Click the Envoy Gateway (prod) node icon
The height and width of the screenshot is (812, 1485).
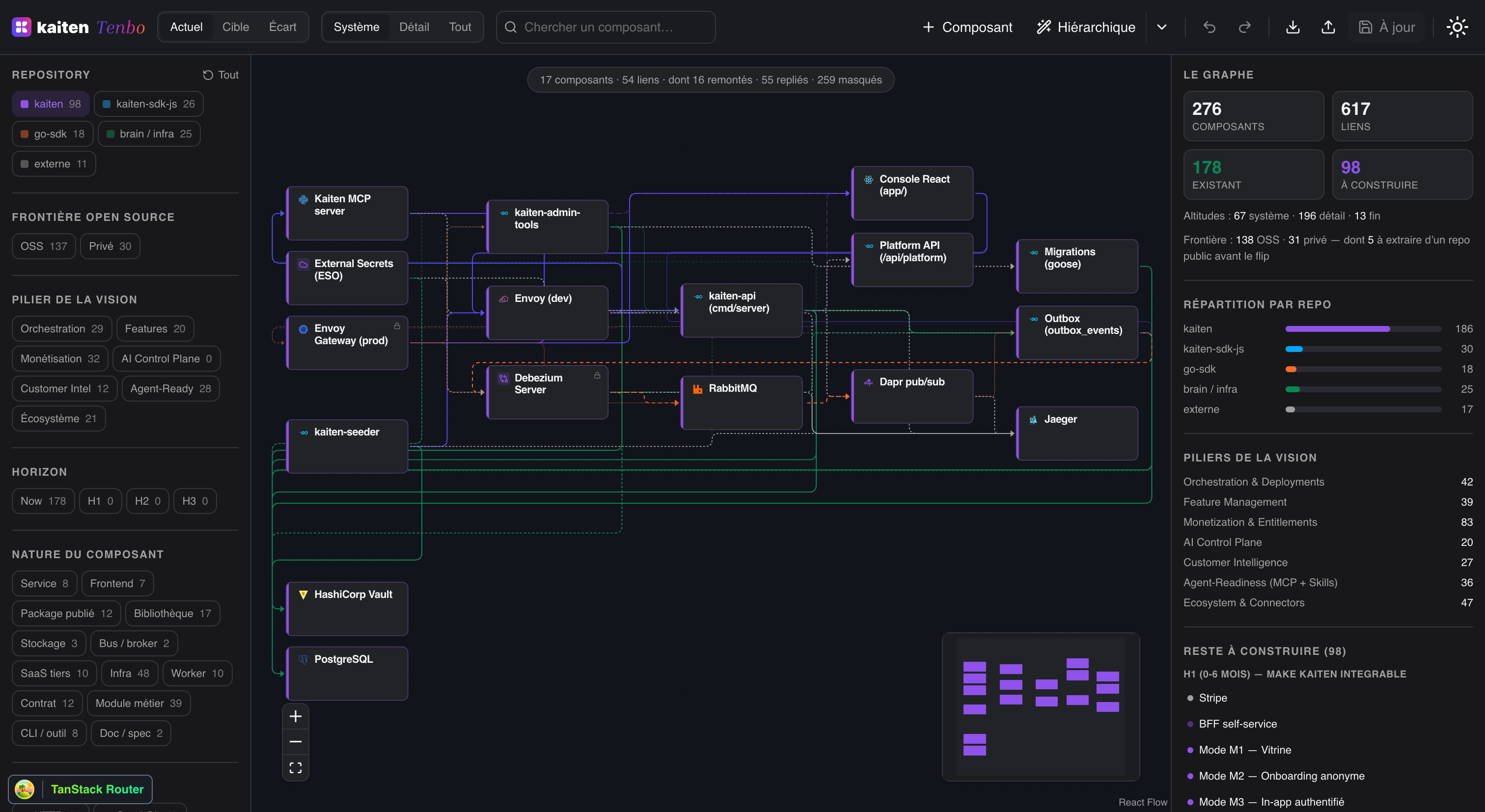coord(303,329)
